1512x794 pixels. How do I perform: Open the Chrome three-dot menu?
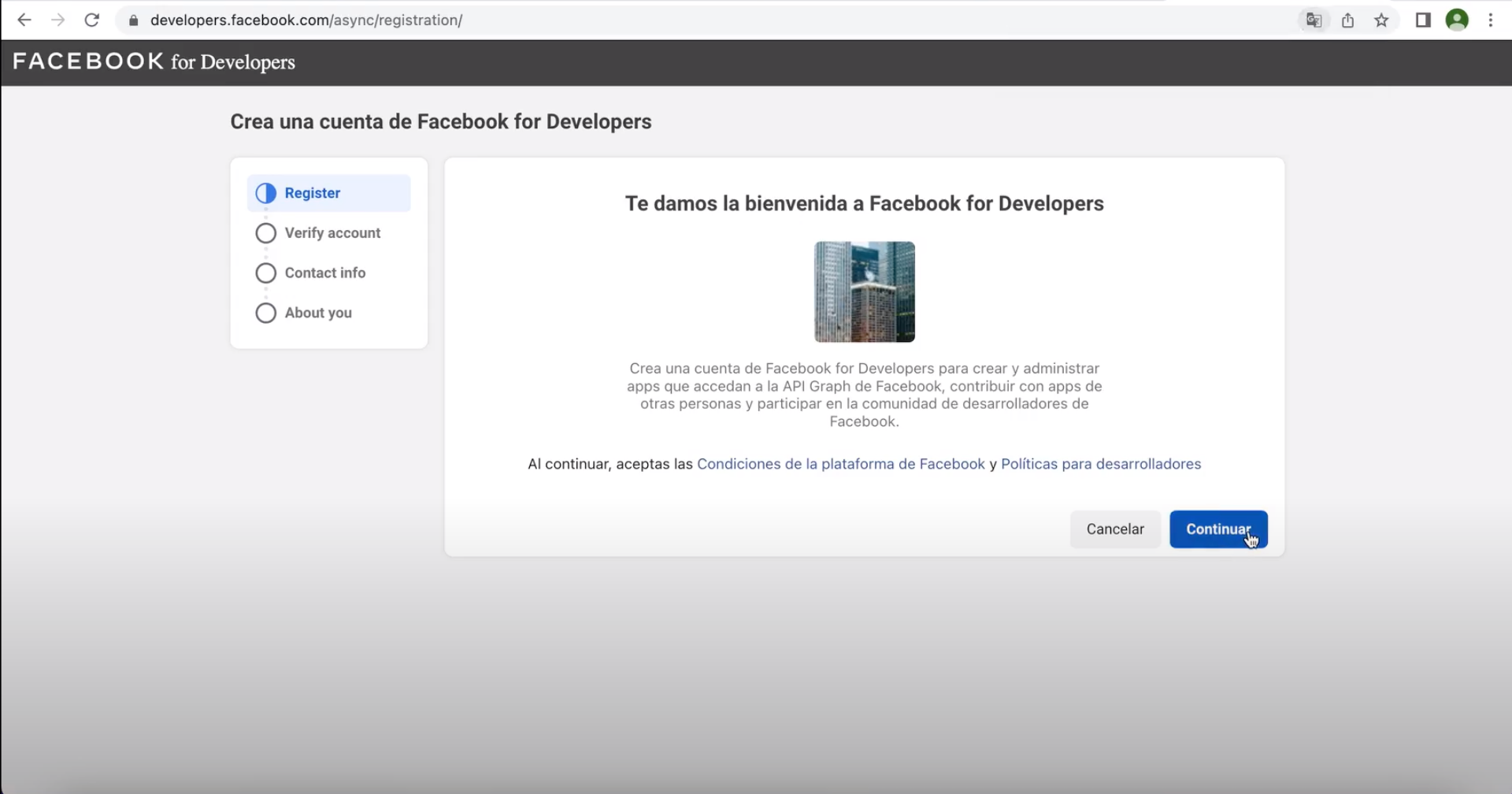point(1491,20)
